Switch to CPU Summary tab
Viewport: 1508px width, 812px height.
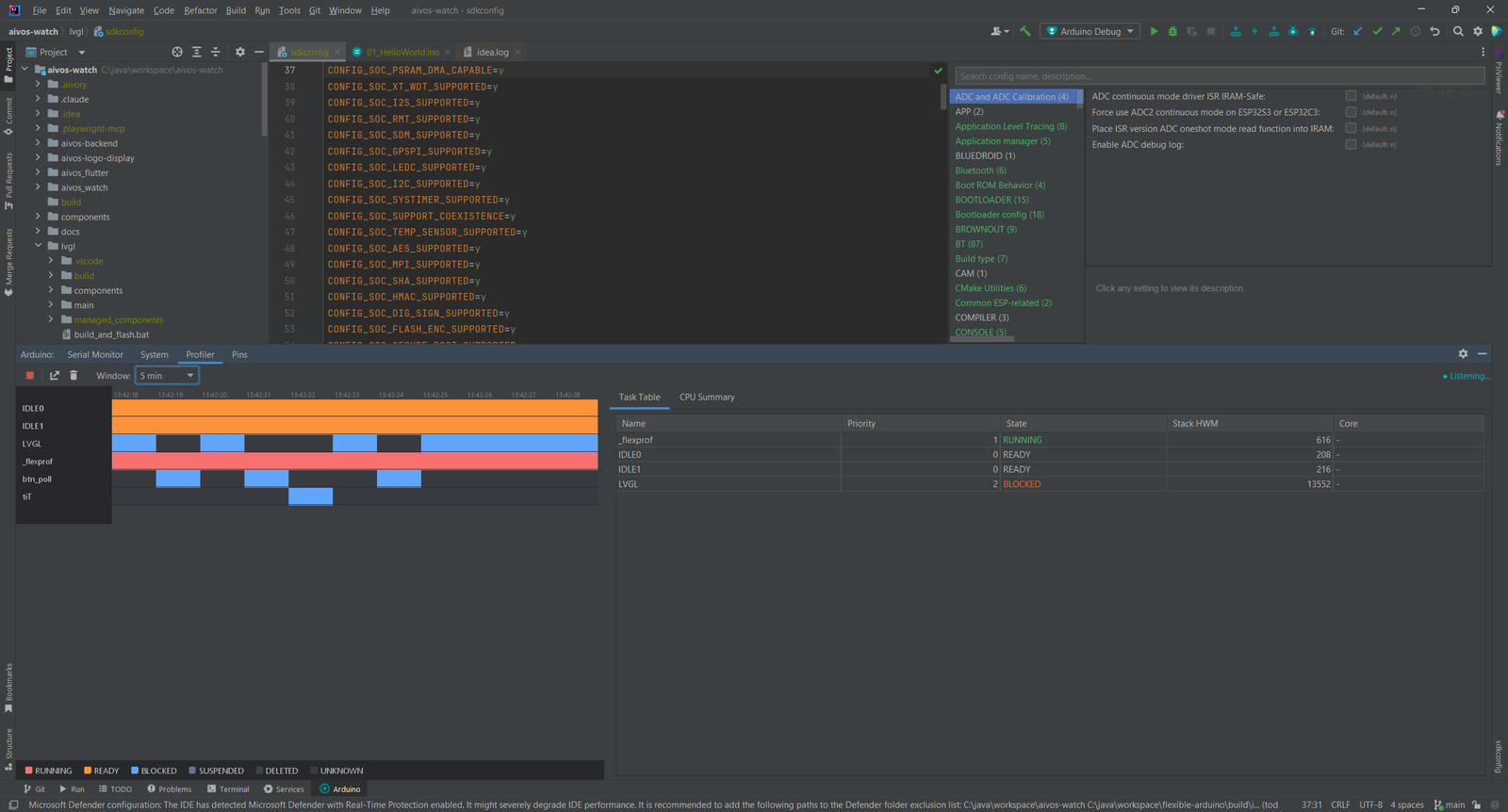707,397
